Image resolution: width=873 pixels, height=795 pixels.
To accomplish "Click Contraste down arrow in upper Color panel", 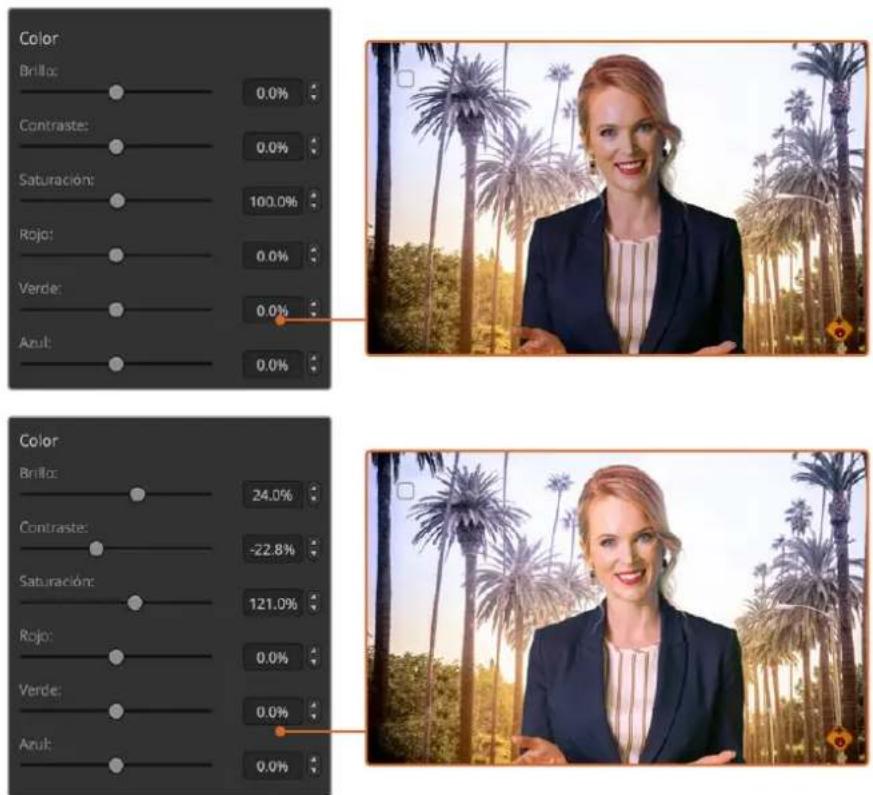I will (x=315, y=153).
